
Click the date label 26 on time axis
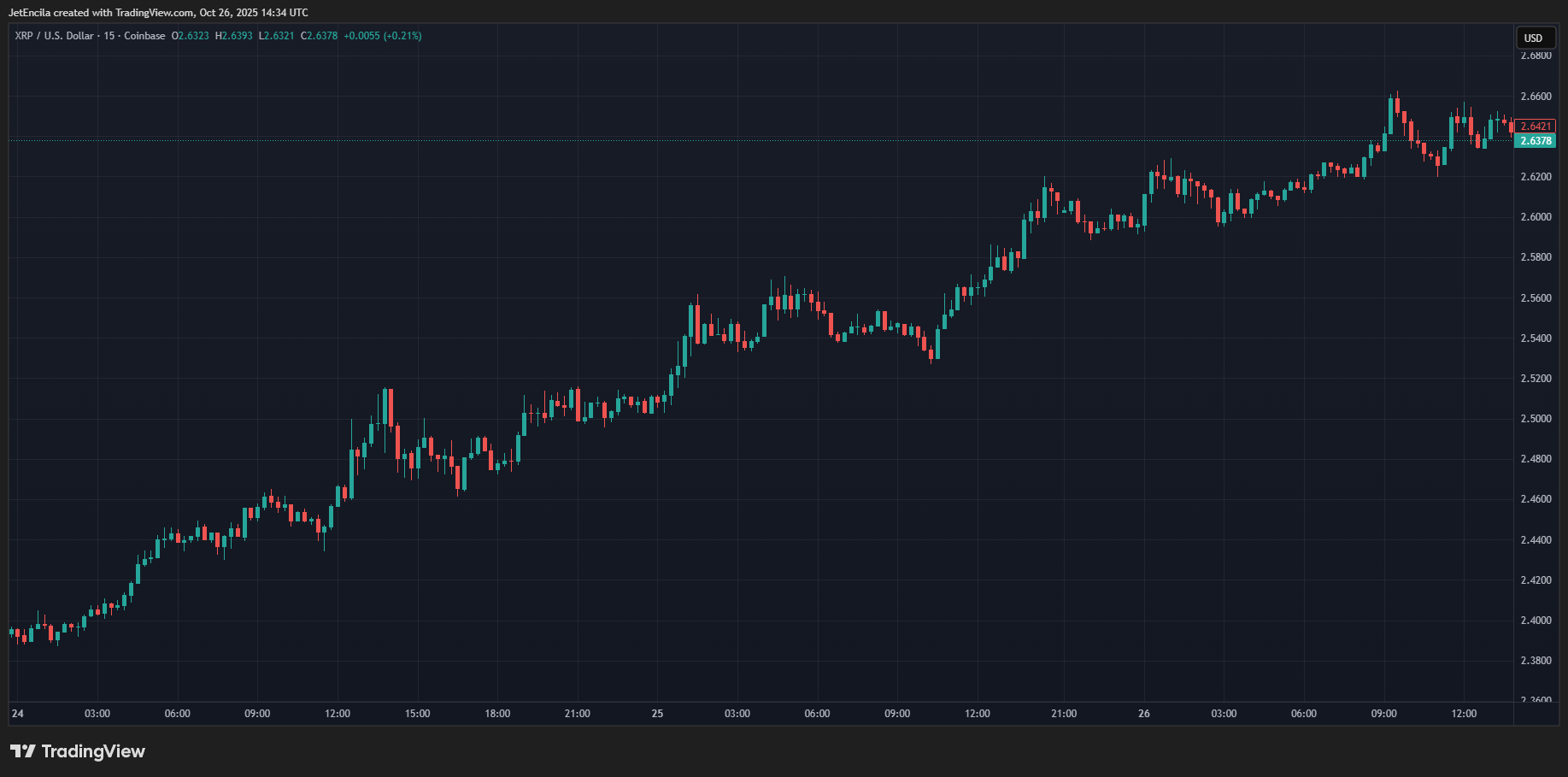1144,714
